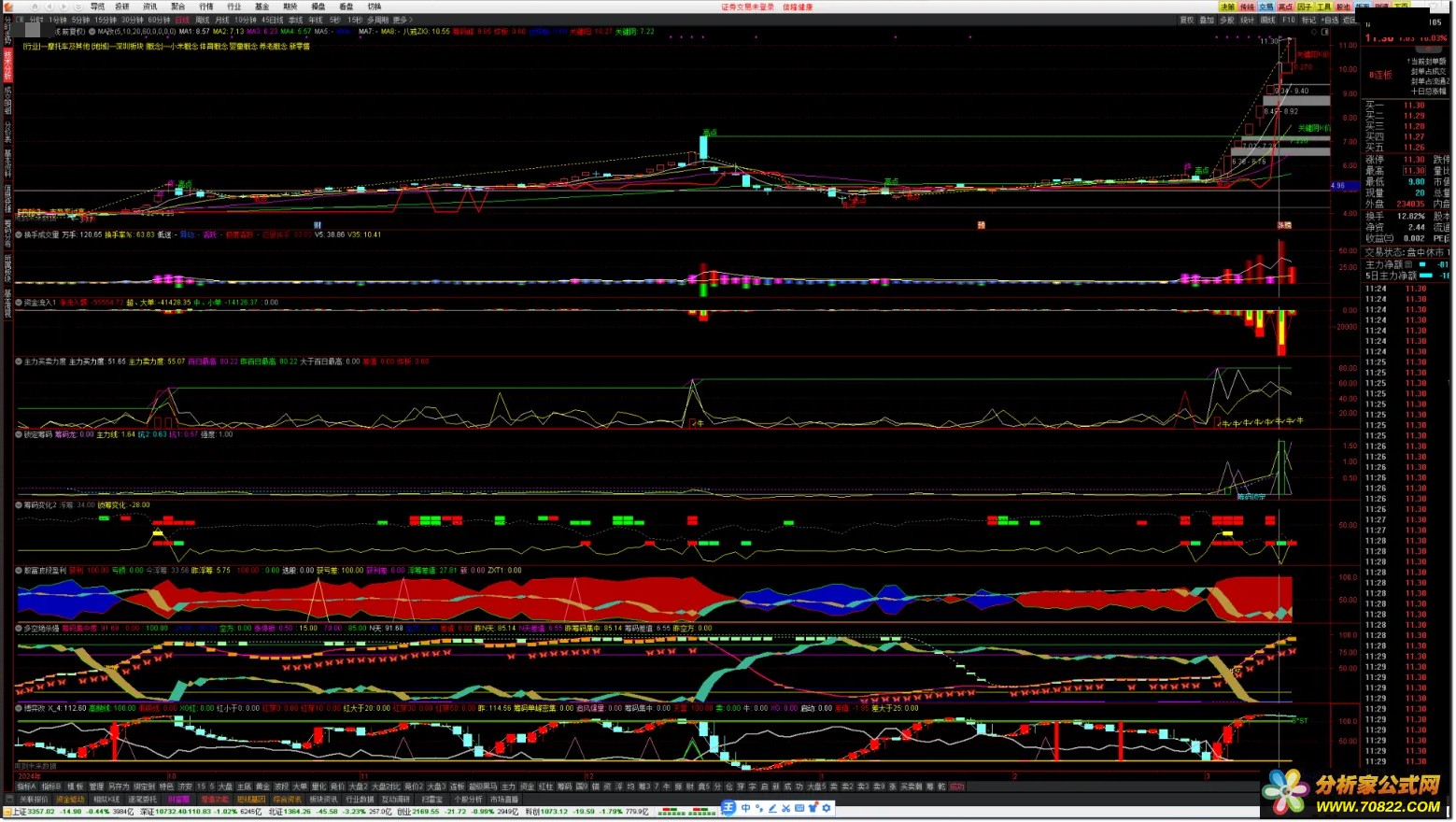Click the round icon beside 多空绝杀 panel
This screenshot has width=1456, height=822.
point(19,629)
